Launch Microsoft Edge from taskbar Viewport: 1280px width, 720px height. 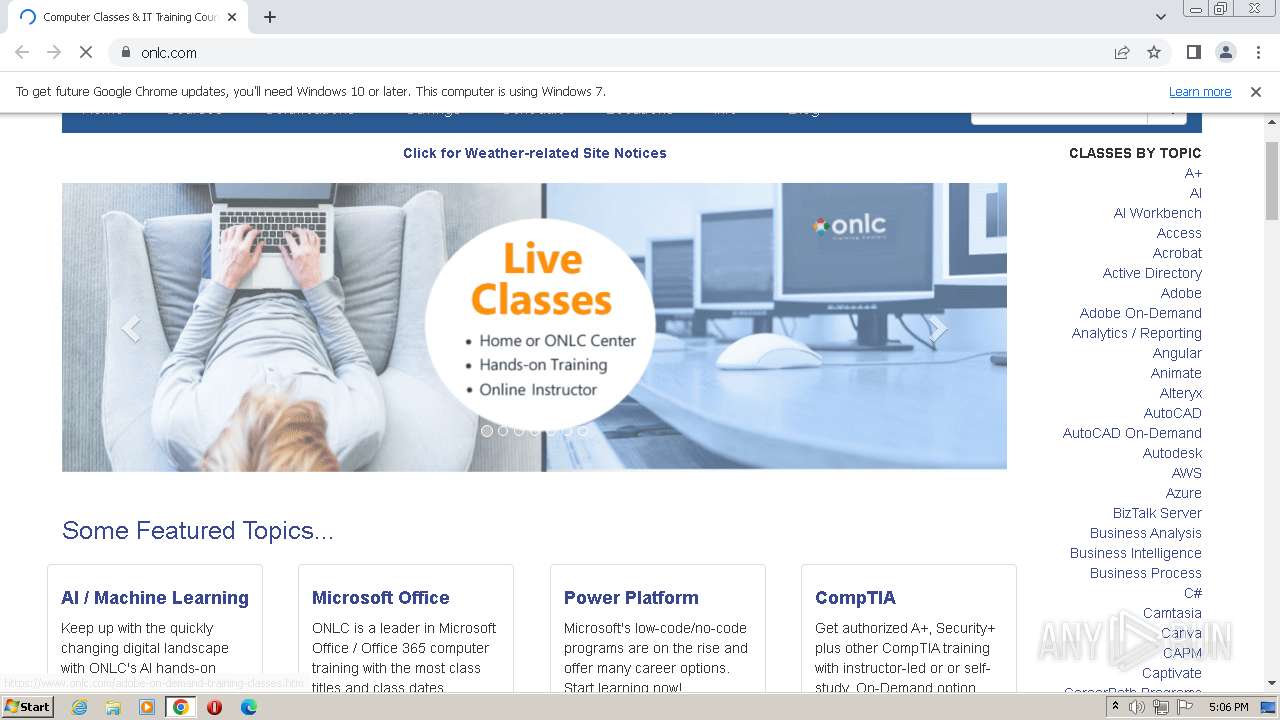coord(248,707)
